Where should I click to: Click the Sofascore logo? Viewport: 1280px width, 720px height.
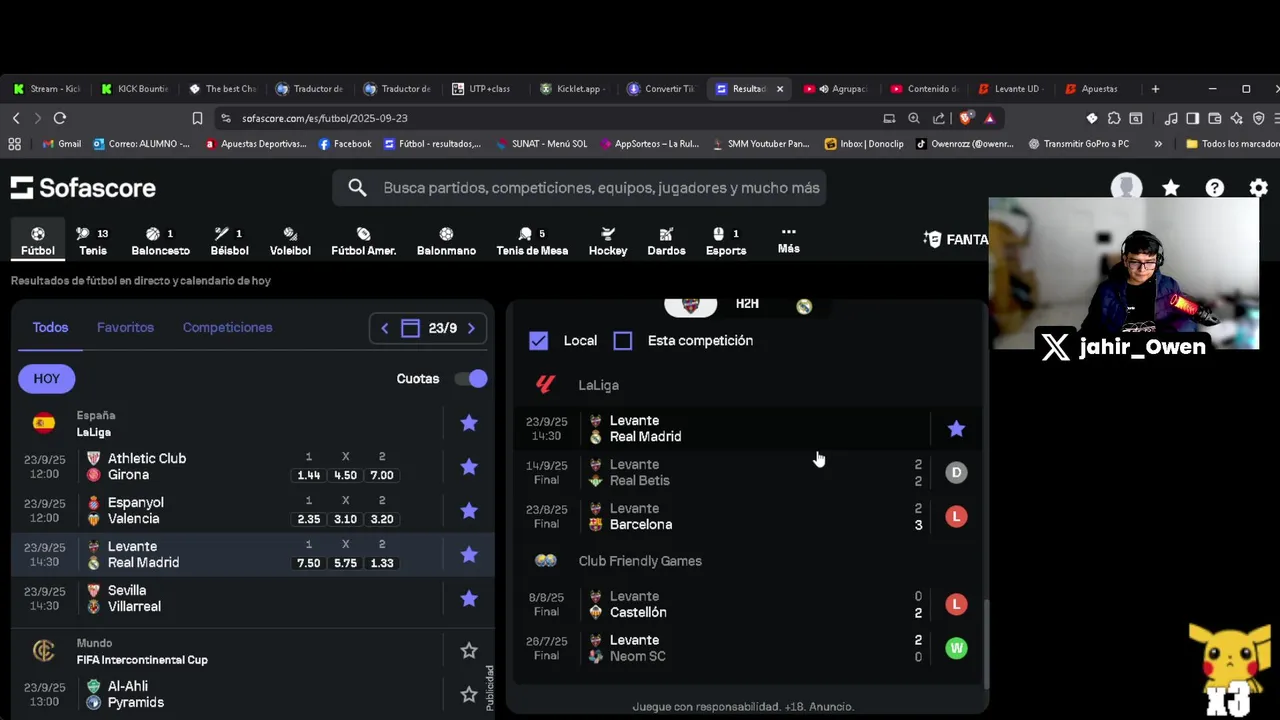click(x=83, y=188)
